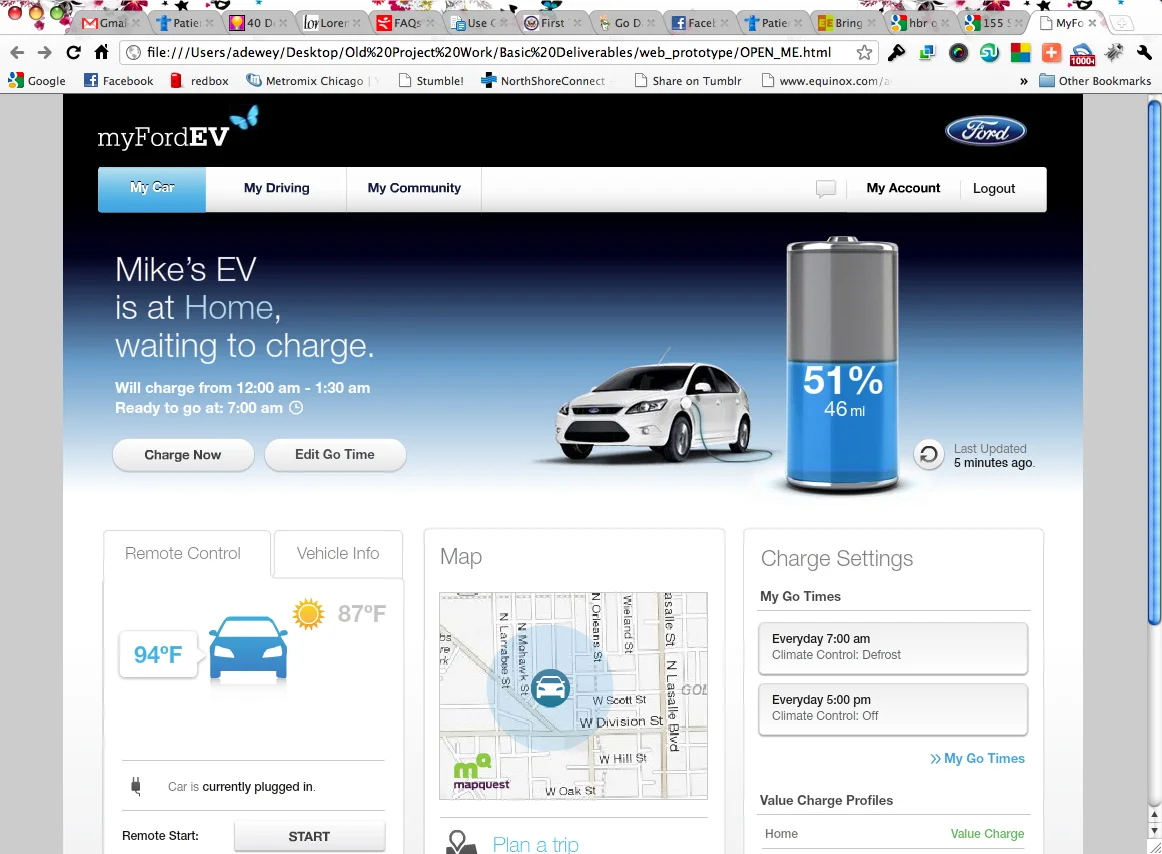Click the StumbleUpon extension icon
Image resolution: width=1162 pixels, height=854 pixels.
989,53
